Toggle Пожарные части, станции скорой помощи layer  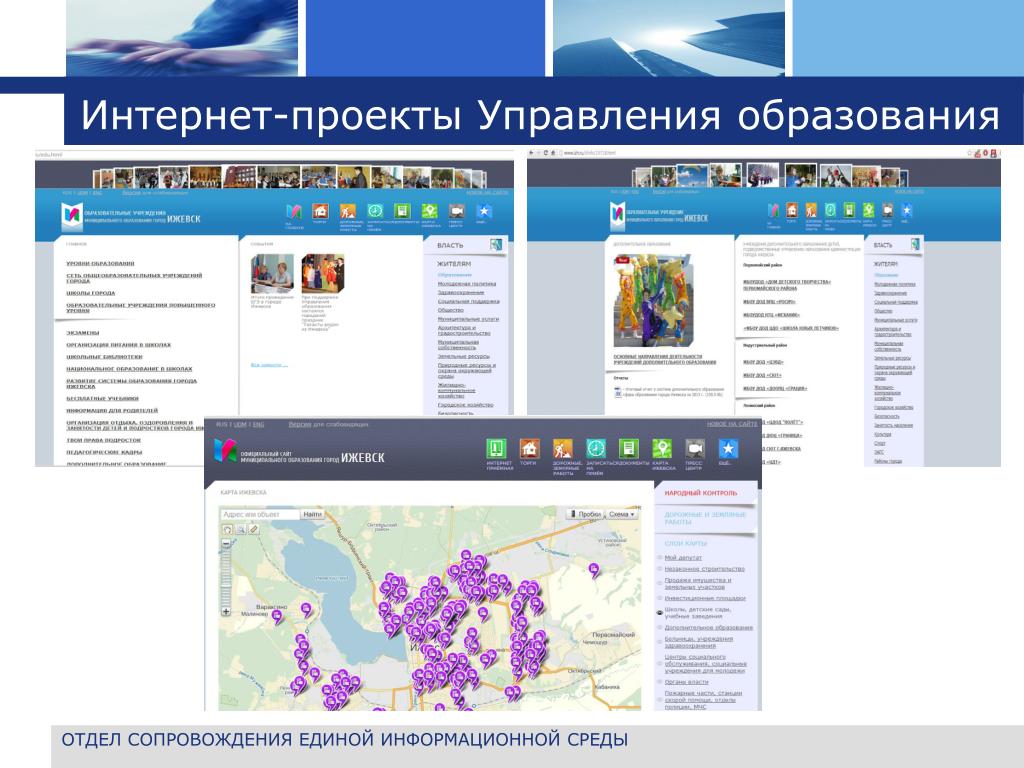pyautogui.click(x=703, y=699)
